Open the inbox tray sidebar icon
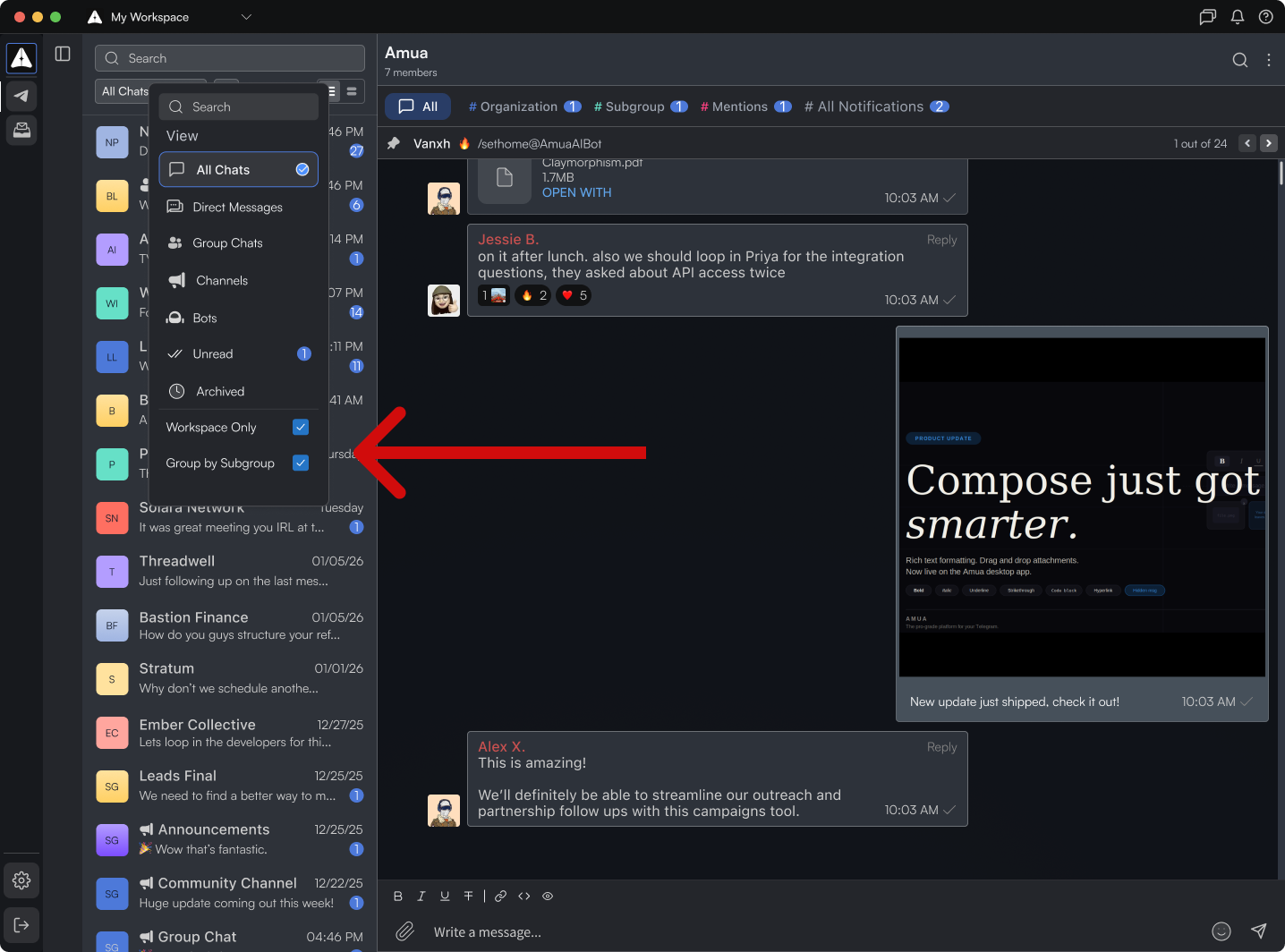Viewport: 1285px width, 952px height. [x=21, y=131]
